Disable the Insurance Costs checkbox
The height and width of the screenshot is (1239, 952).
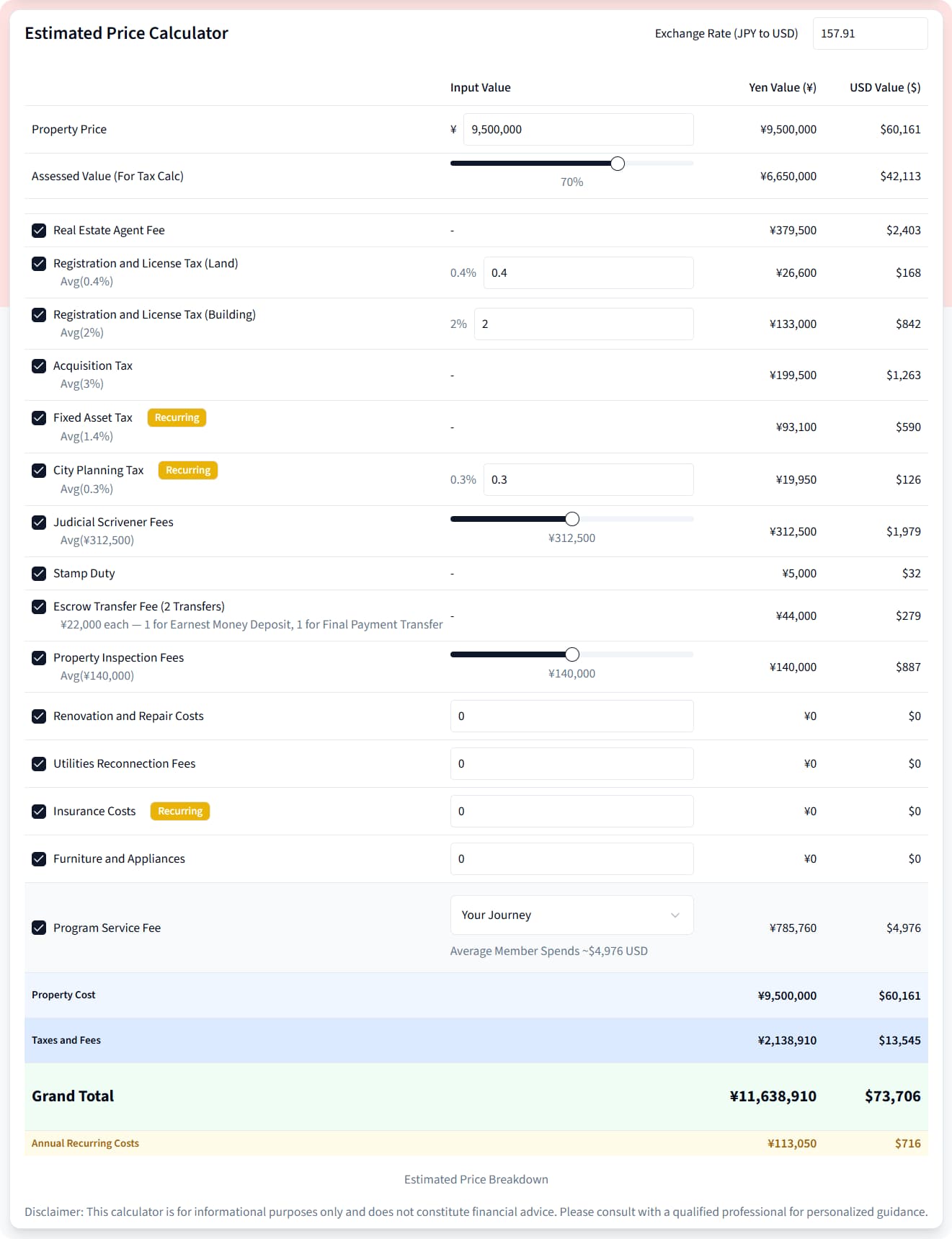click(39, 812)
